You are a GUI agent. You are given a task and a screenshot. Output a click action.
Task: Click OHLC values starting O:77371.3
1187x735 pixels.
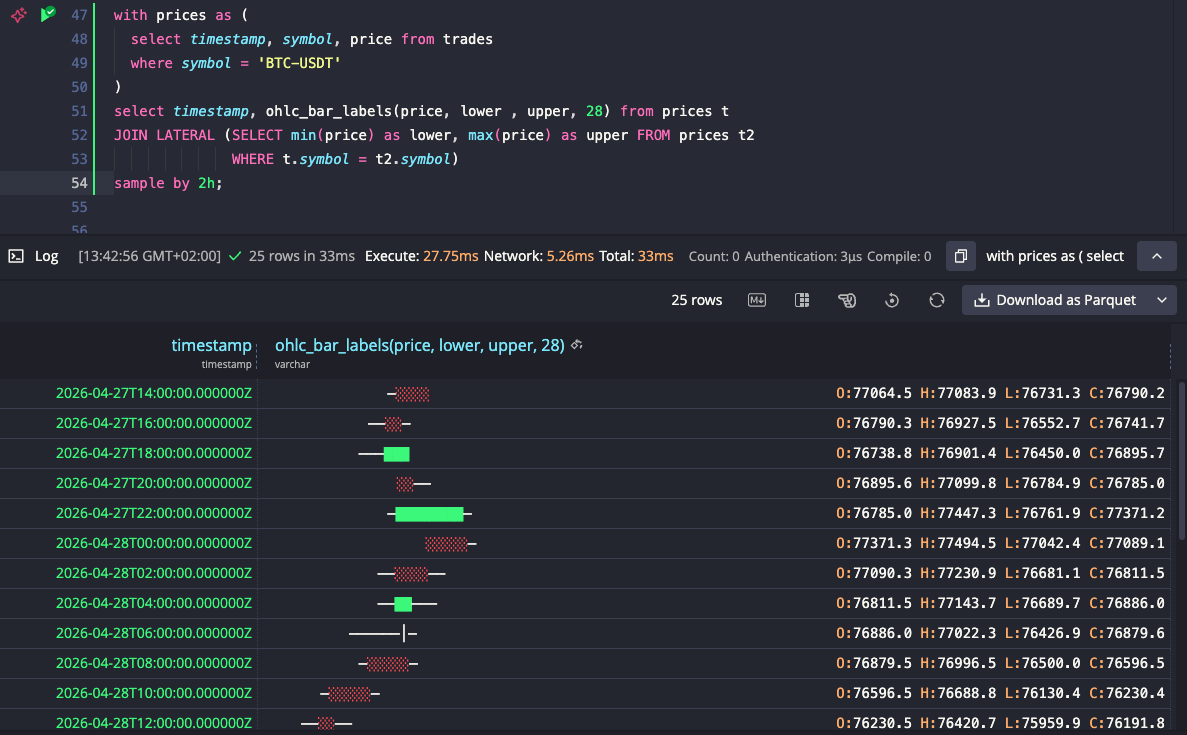click(x=1000, y=543)
